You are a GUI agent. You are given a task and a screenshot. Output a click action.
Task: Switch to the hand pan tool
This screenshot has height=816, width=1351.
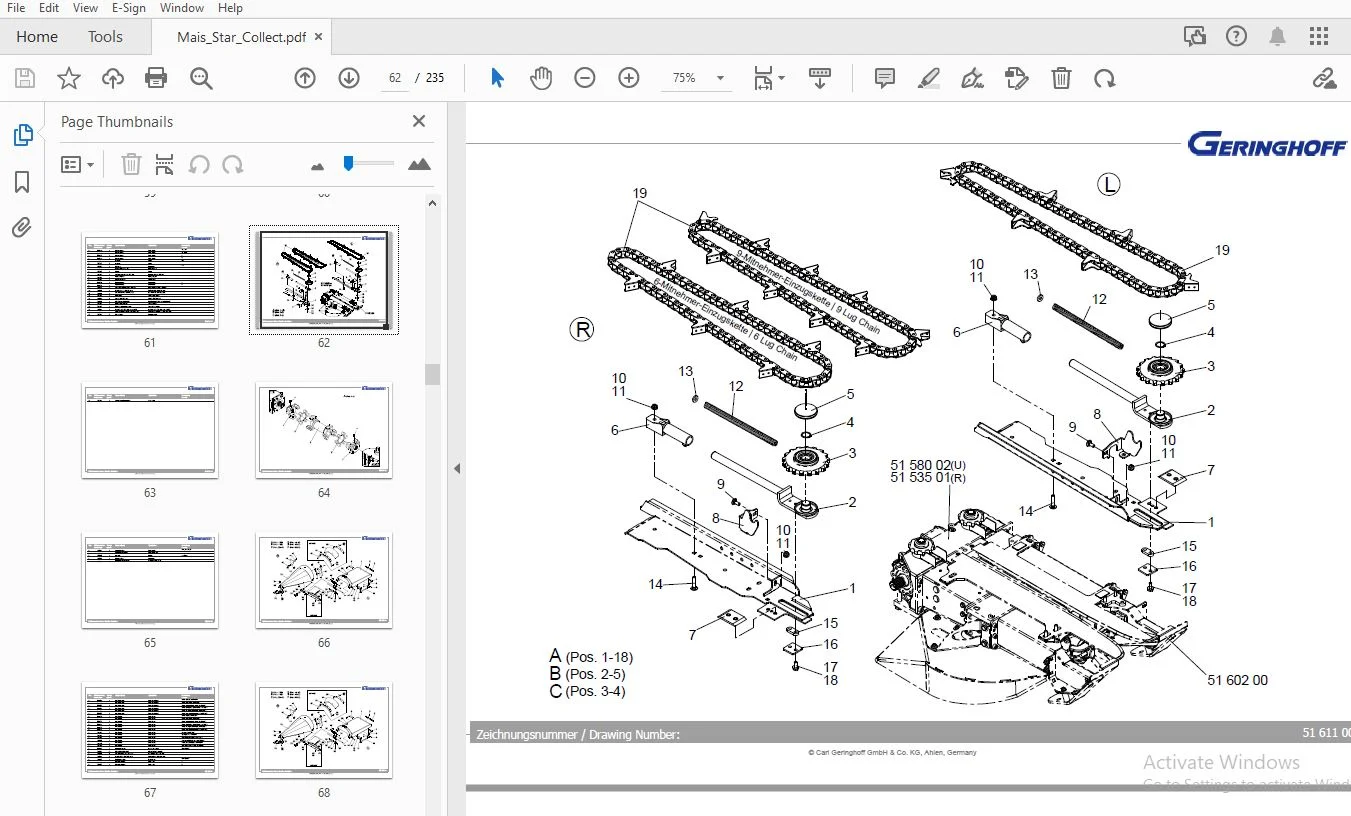541,78
